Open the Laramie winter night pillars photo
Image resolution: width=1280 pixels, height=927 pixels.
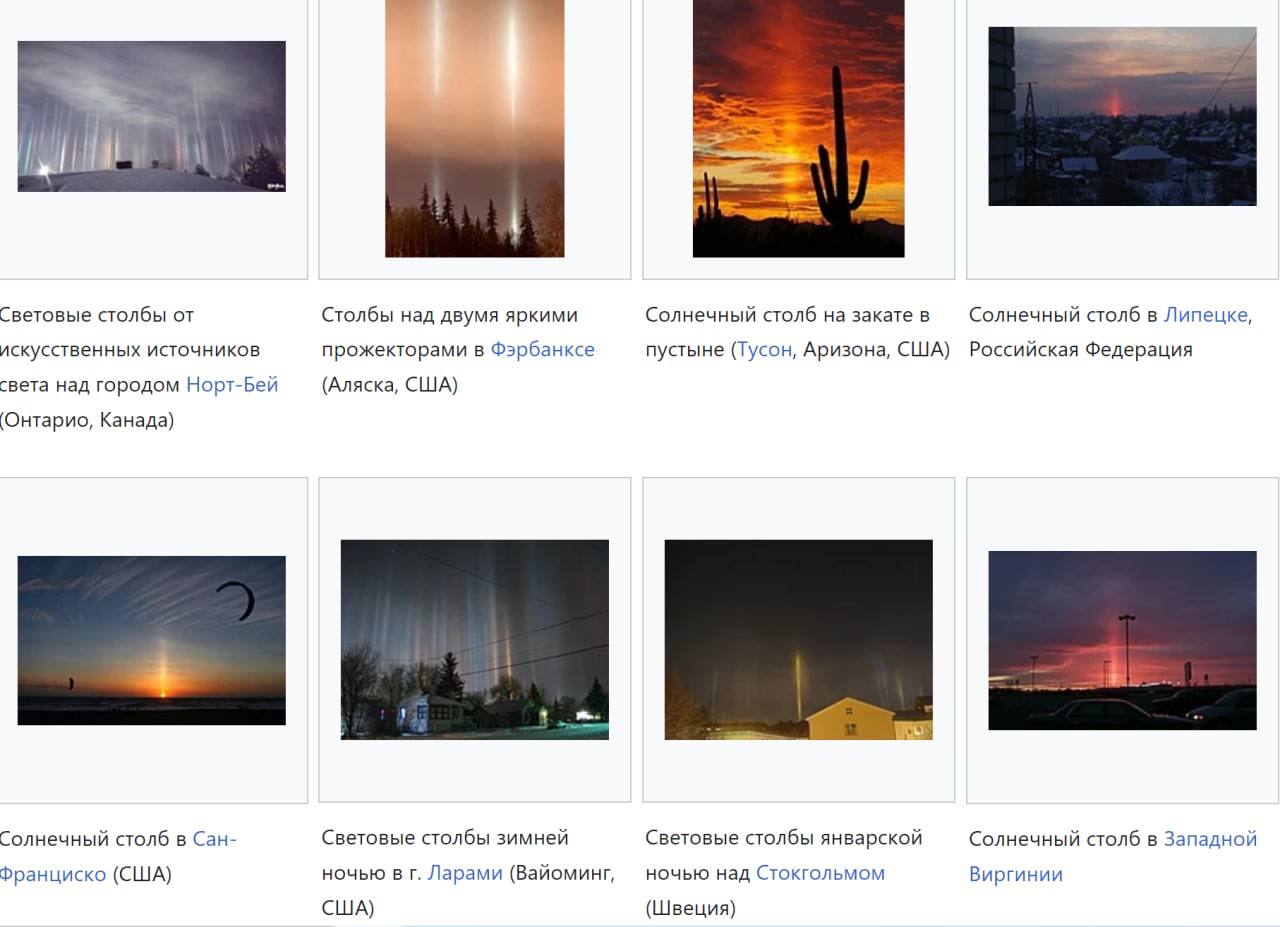tap(474, 640)
